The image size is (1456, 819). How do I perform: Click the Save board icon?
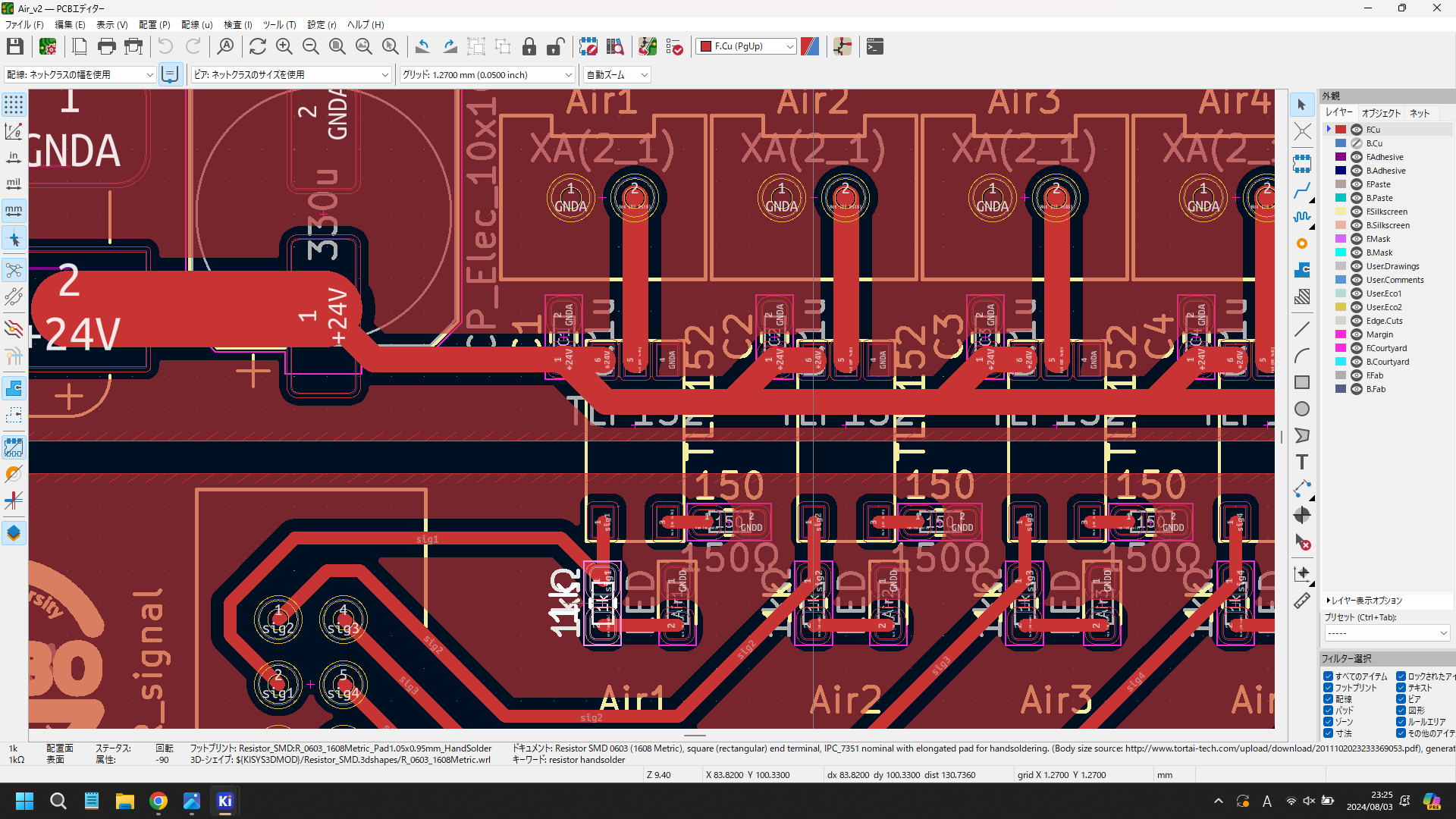[14, 47]
